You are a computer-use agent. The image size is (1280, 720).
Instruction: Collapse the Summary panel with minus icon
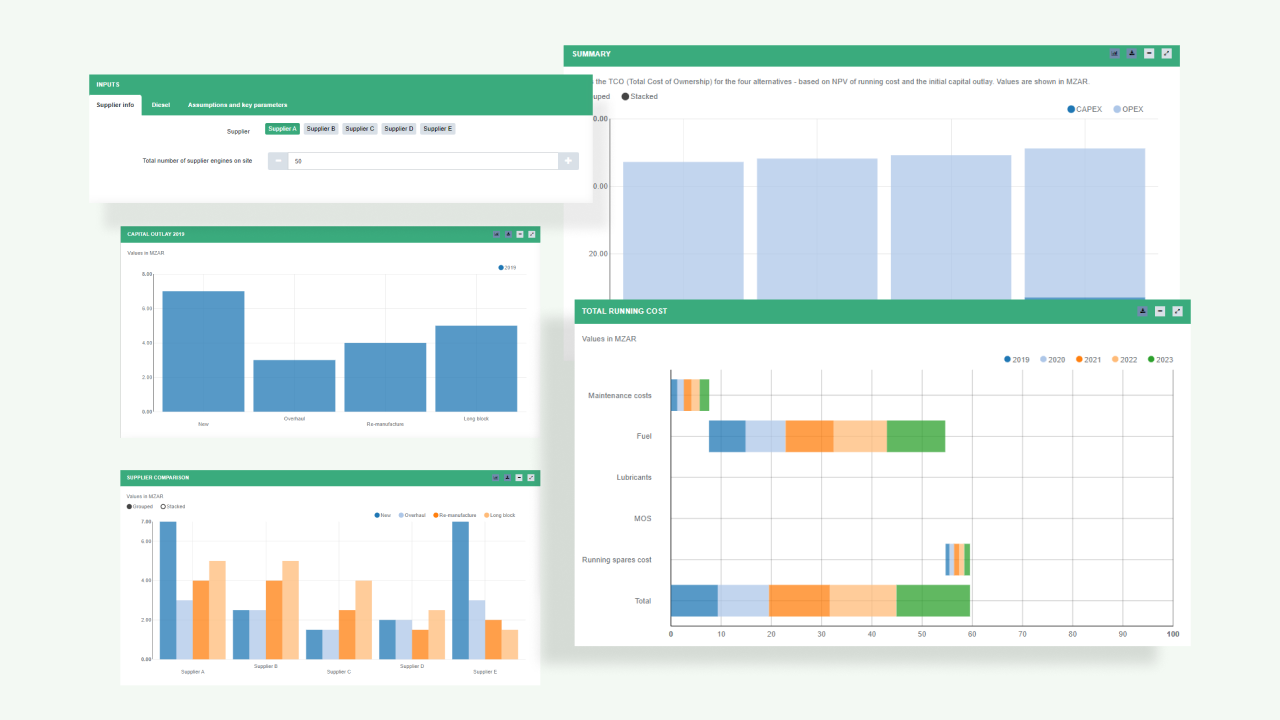pyautogui.click(x=1149, y=54)
